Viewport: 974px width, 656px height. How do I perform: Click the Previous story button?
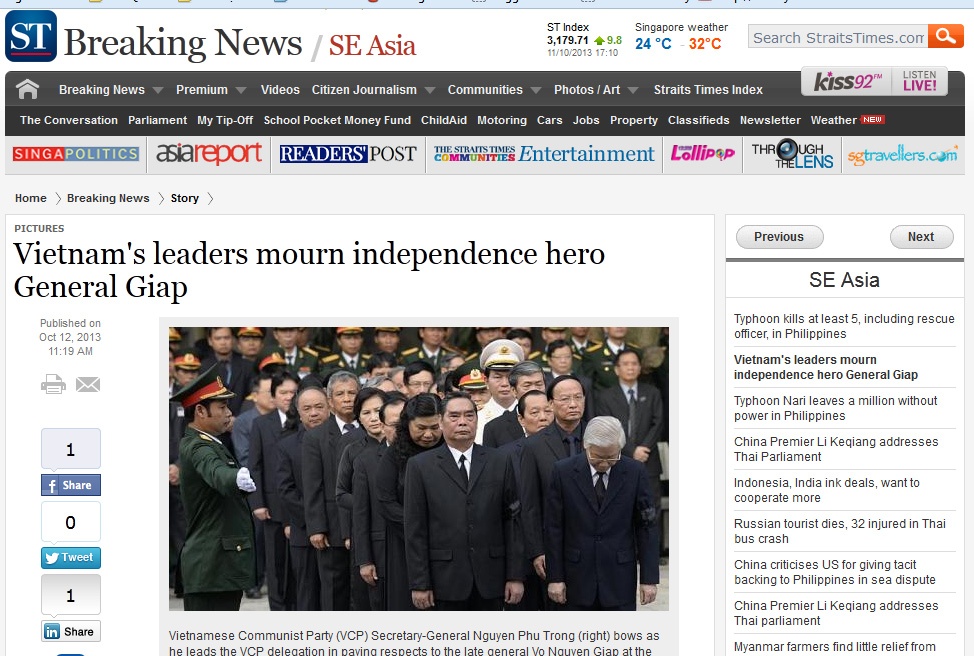click(x=780, y=237)
